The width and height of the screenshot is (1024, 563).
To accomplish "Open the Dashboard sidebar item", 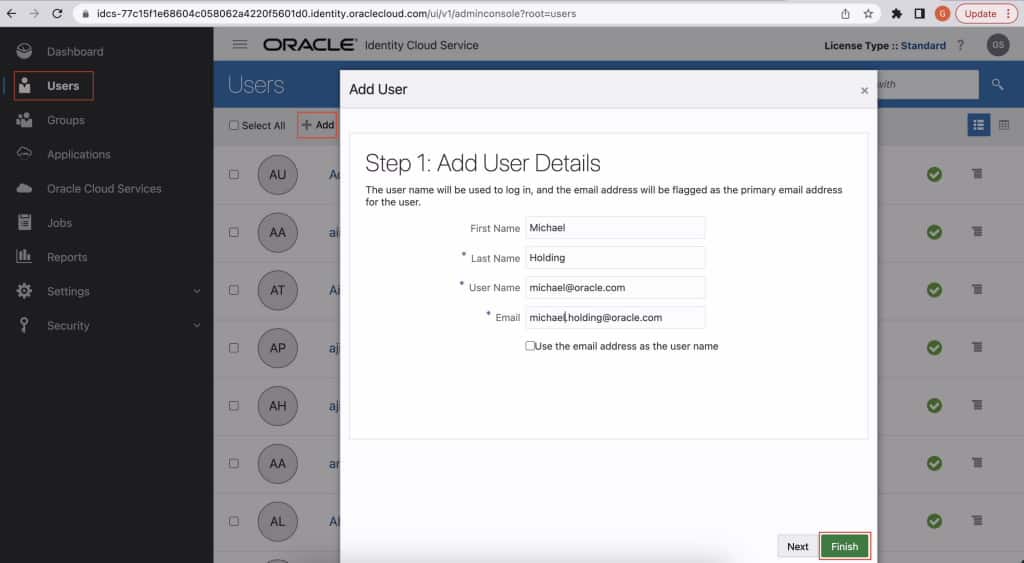I will (74, 52).
